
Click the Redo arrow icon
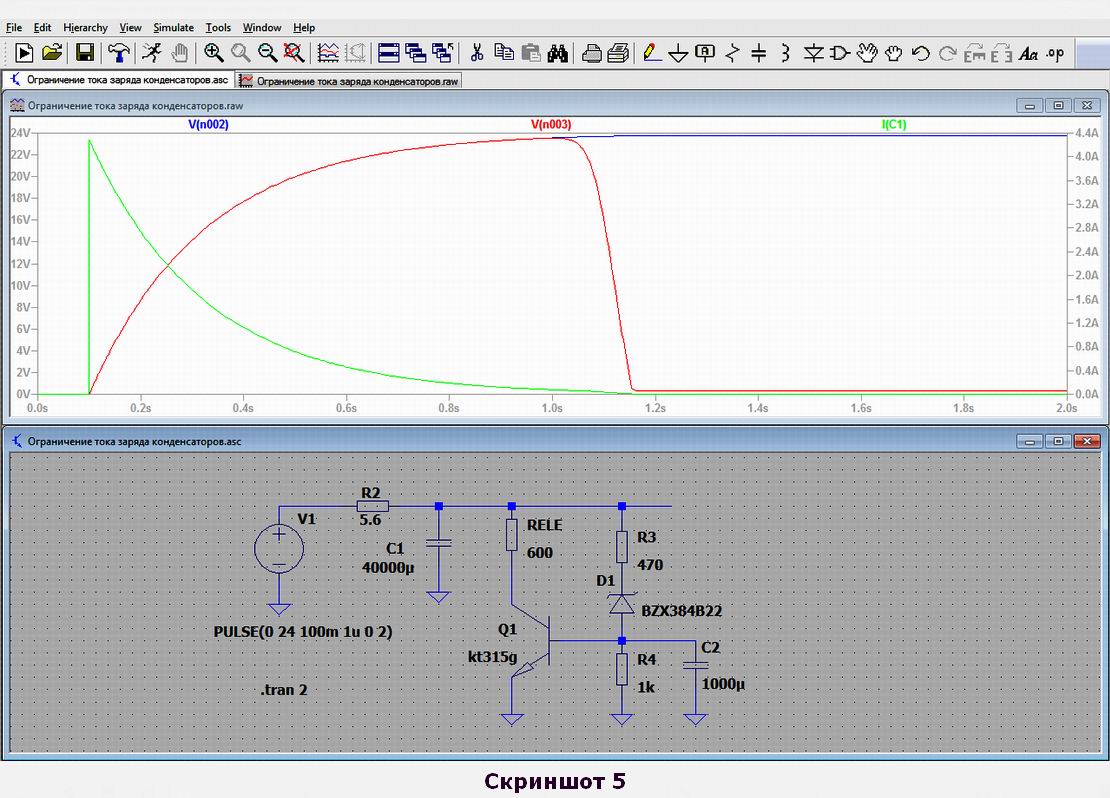tap(947, 52)
